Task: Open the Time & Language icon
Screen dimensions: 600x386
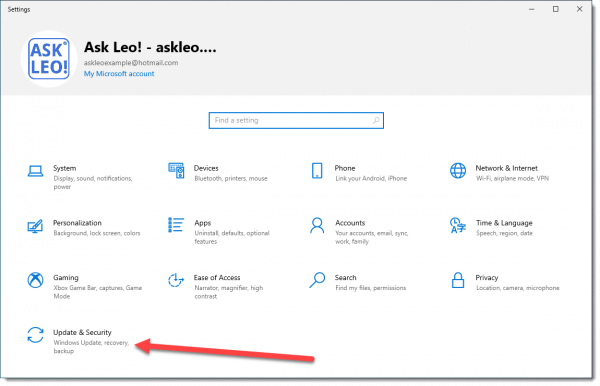Action: click(x=458, y=225)
